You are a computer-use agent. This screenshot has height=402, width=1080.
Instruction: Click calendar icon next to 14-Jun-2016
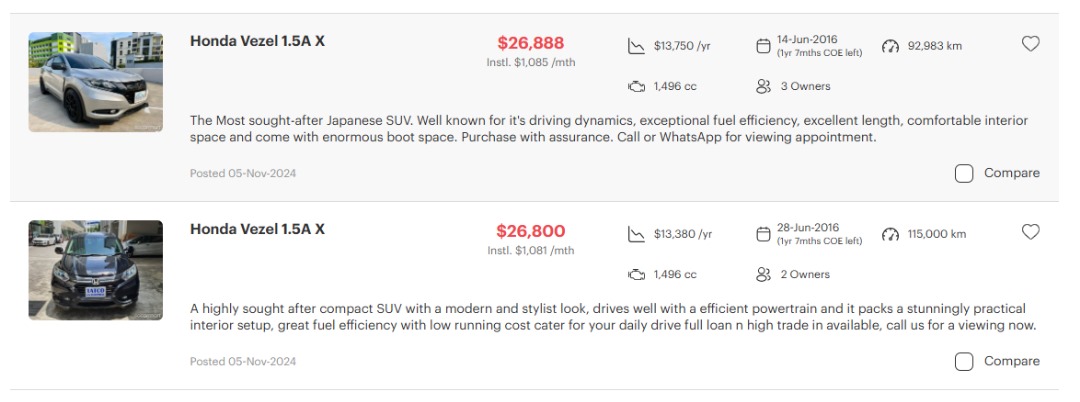tap(763, 46)
